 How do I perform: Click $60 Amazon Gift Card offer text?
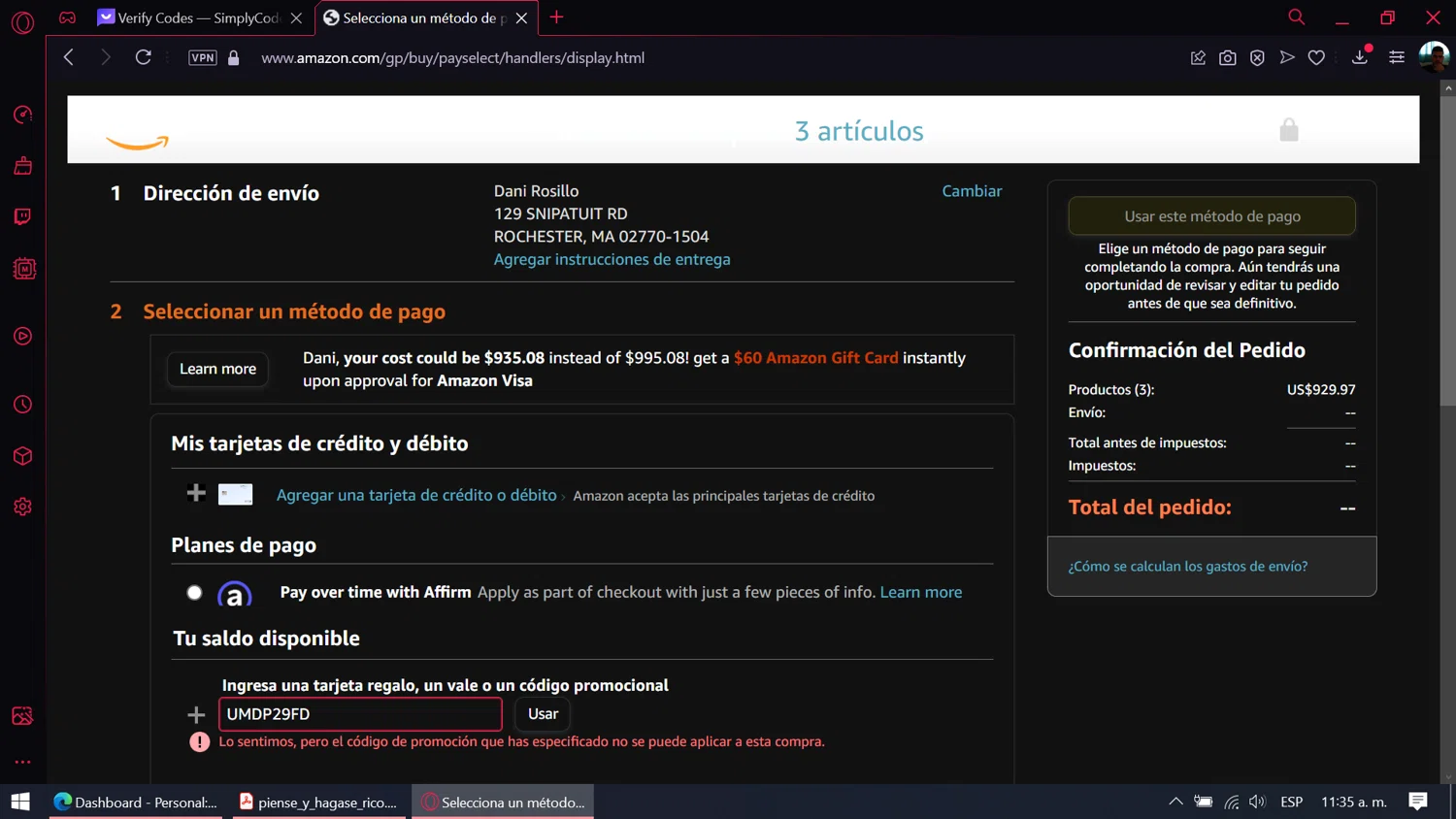816,358
